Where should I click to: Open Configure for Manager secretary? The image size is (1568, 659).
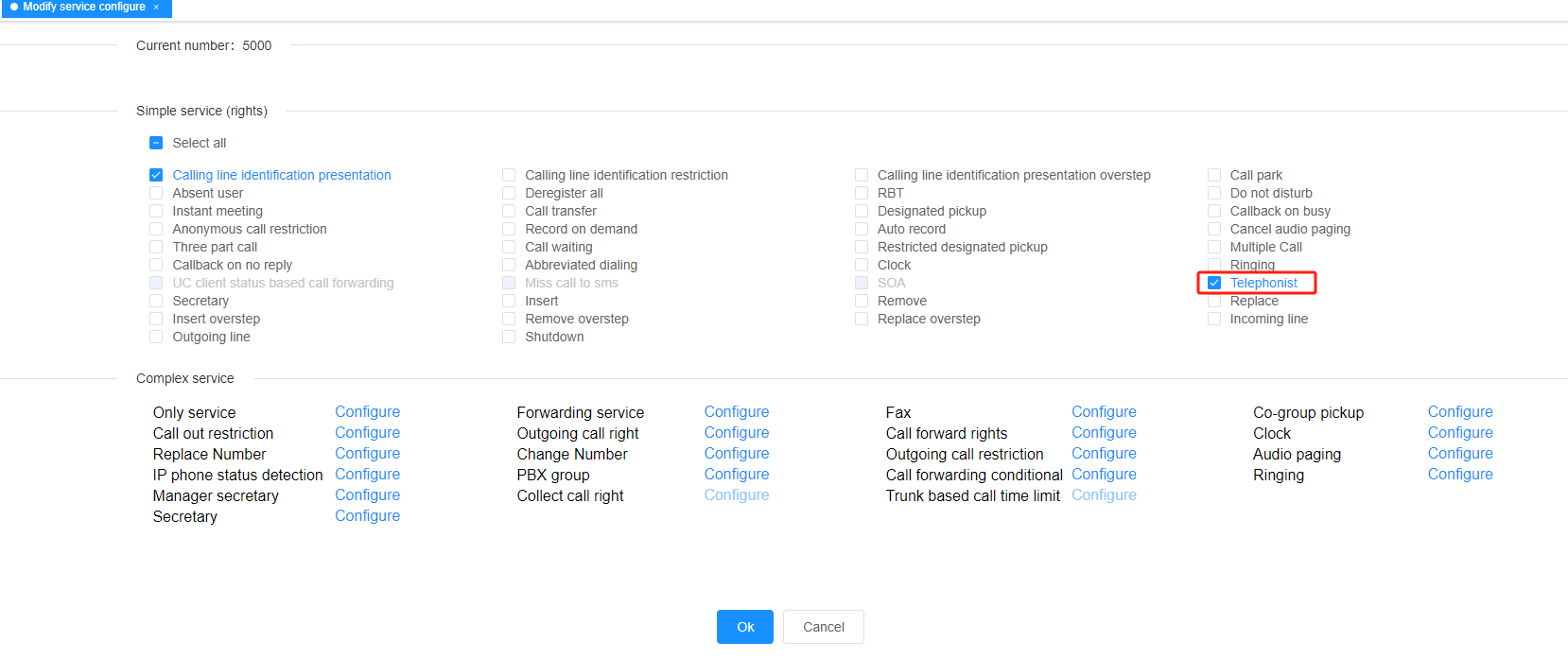(x=367, y=495)
